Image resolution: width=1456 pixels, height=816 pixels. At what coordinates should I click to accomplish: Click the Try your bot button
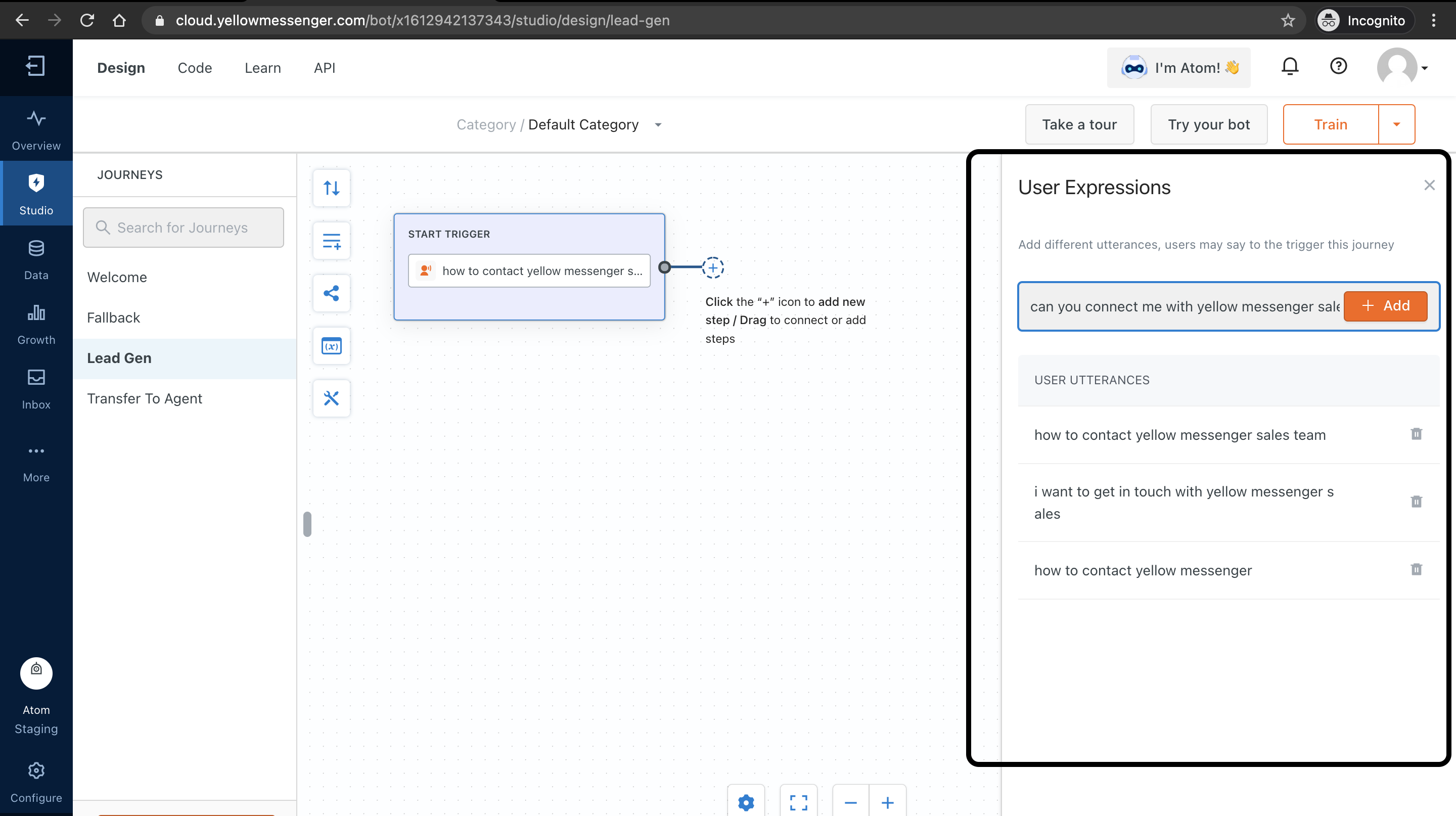[x=1208, y=124]
